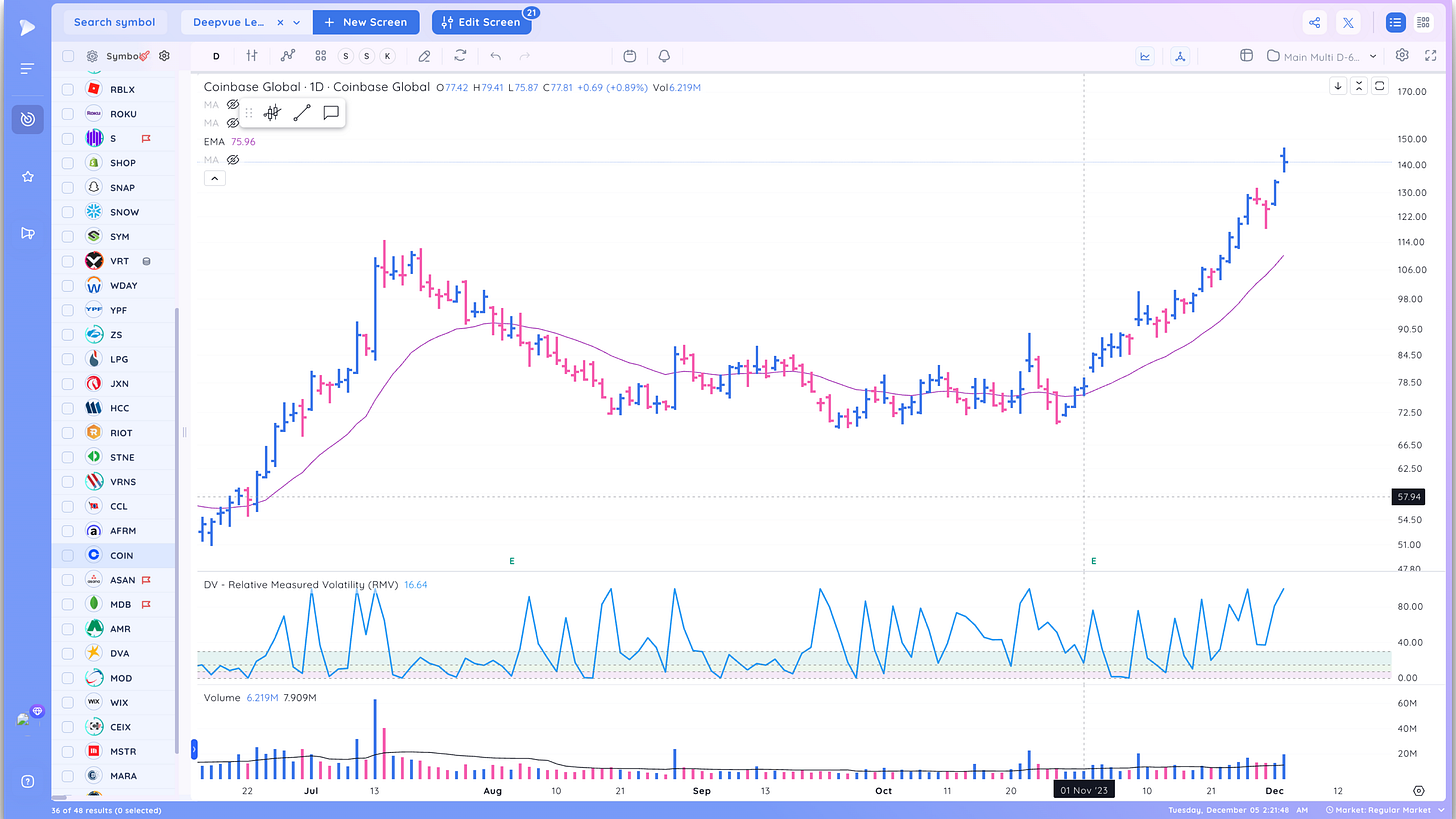Toggle the select-all checkbox in Symbol header
This screenshot has height=819, width=1456.
tap(68, 57)
